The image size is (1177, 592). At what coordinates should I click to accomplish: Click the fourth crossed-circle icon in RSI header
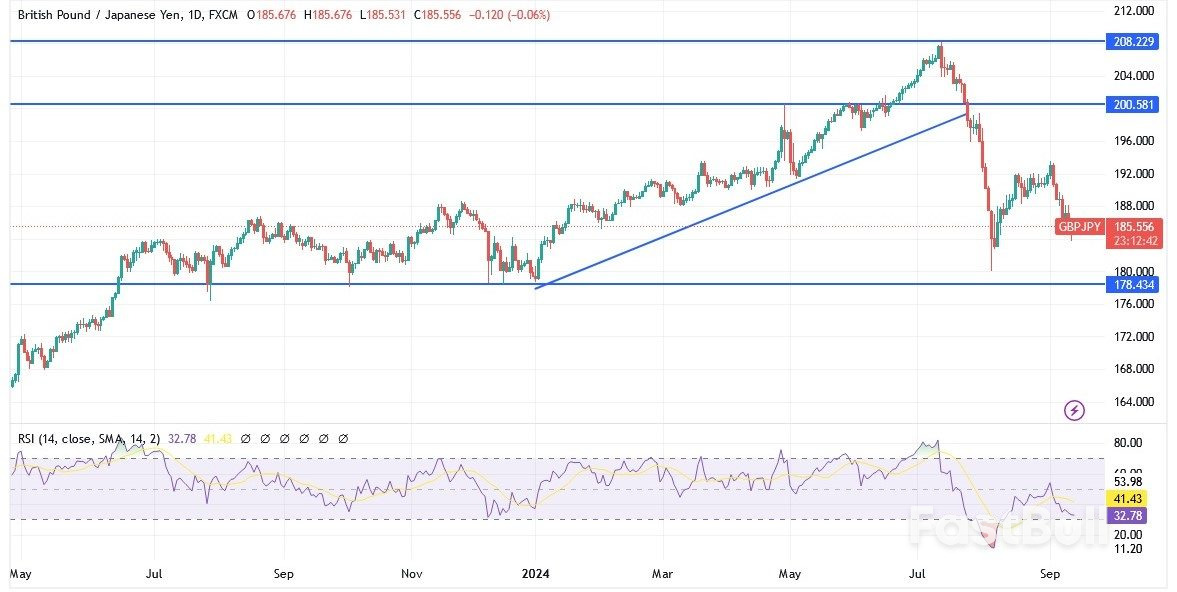point(304,438)
